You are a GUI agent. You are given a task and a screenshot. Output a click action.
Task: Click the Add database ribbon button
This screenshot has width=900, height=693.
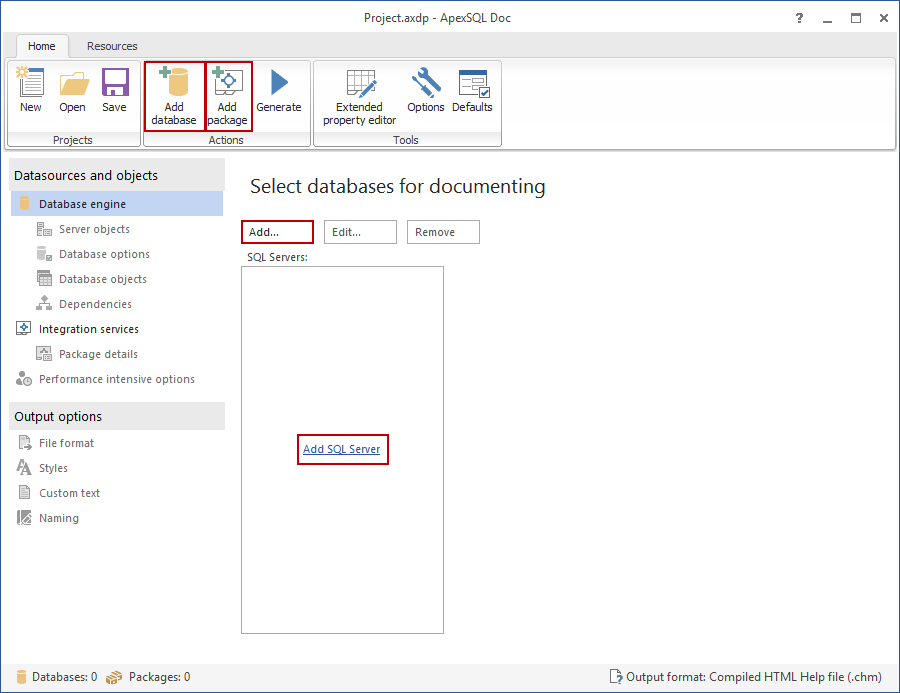[174, 96]
